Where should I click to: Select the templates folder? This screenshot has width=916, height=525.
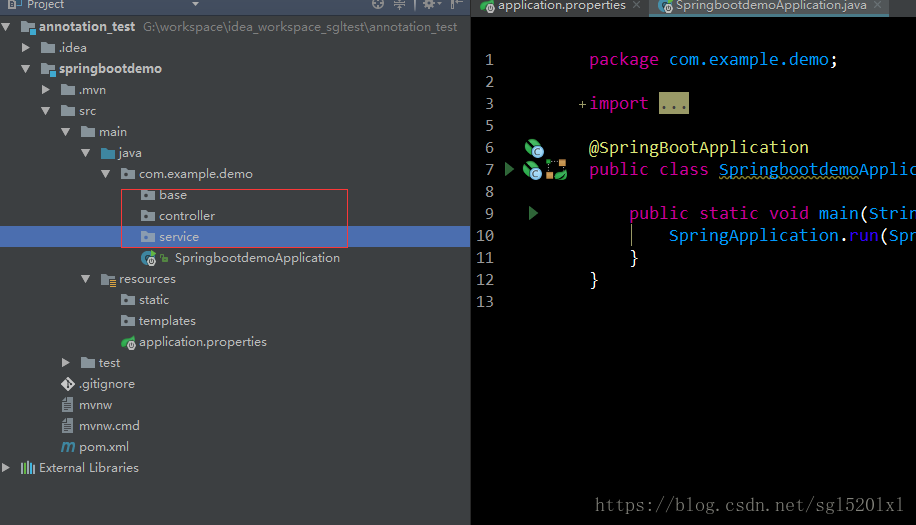[x=166, y=321]
